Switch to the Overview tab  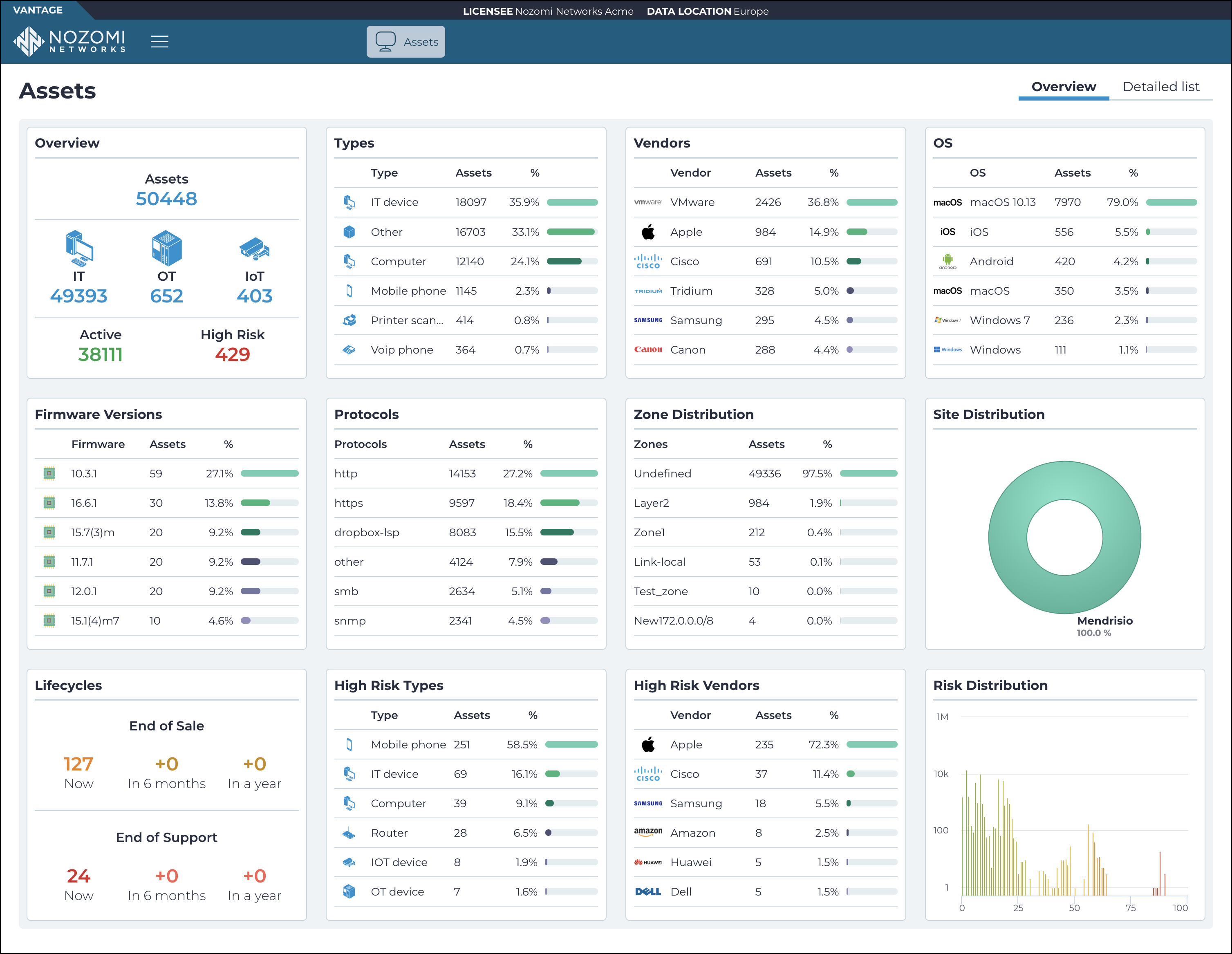(1063, 87)
